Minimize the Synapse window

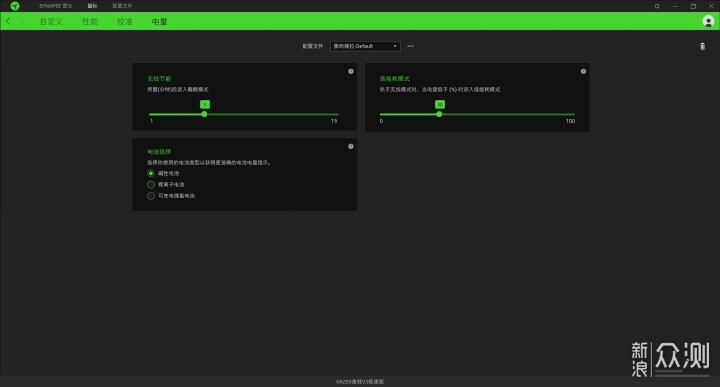click(x=675, y=6)
